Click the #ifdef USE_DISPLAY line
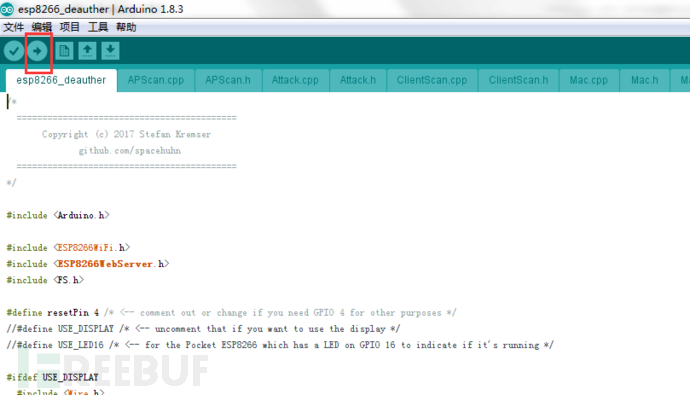This screenshot has width=690, height=395. 52,377
